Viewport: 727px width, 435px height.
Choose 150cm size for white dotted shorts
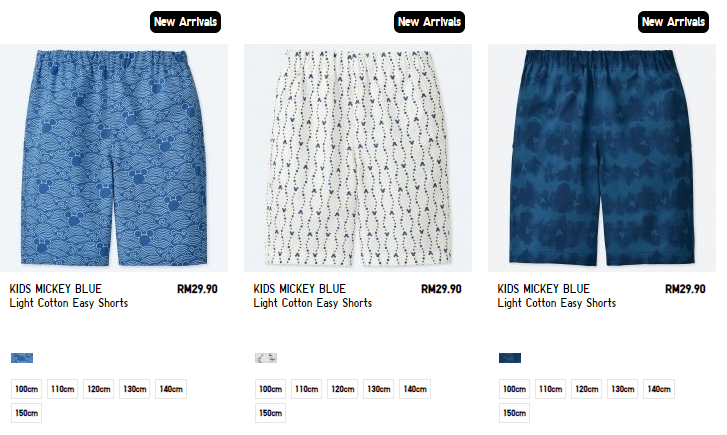[x=270, y=413]
